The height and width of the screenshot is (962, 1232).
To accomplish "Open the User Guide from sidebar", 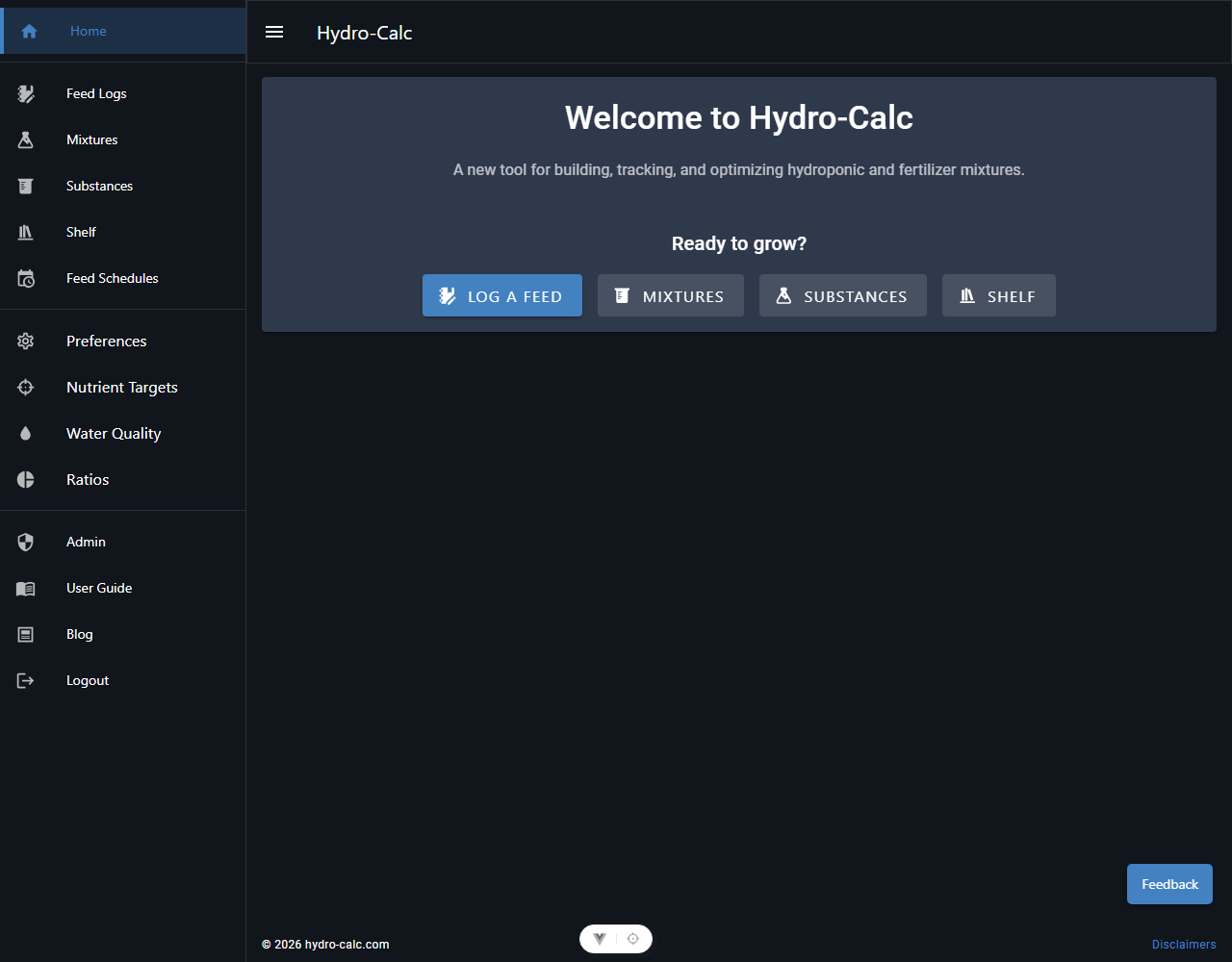I will [x=123, y=588].
